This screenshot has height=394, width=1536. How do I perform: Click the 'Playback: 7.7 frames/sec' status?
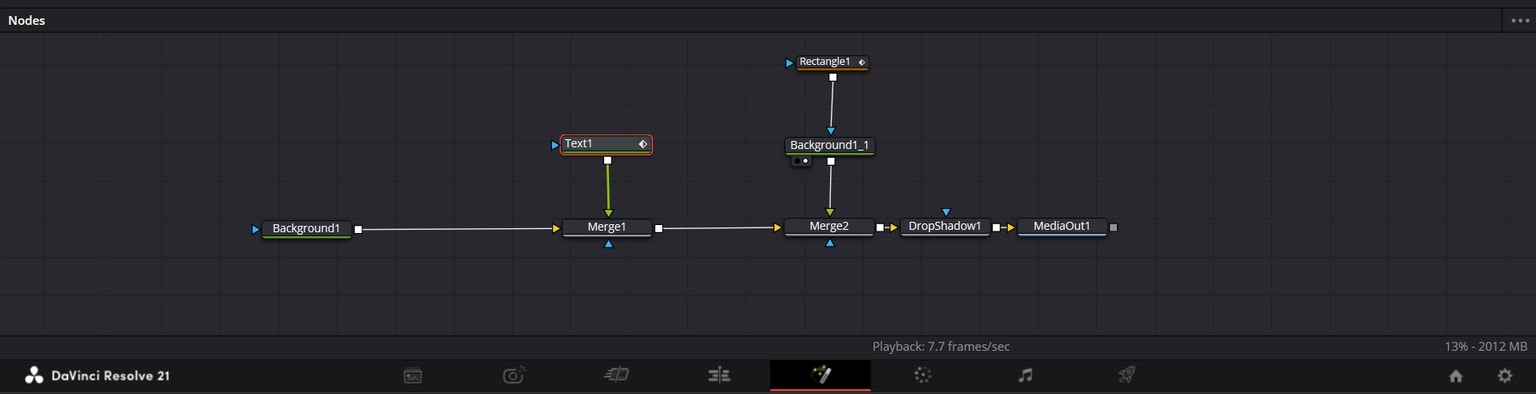point(941,347)
